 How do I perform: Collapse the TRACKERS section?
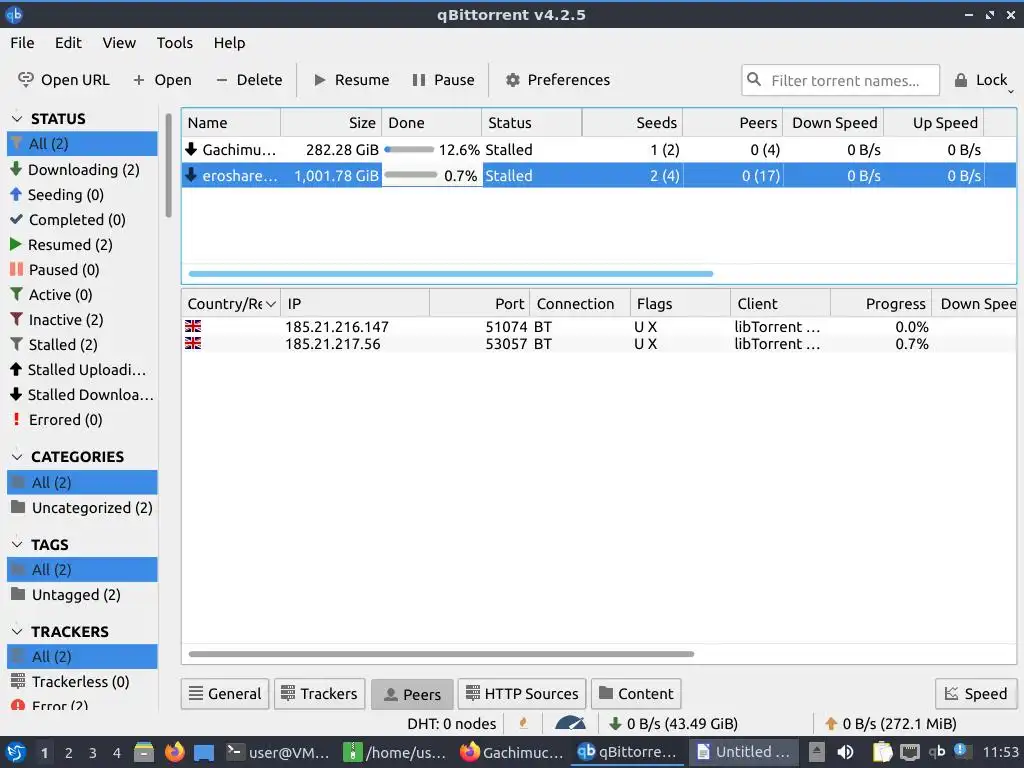[x=17, y=632]
